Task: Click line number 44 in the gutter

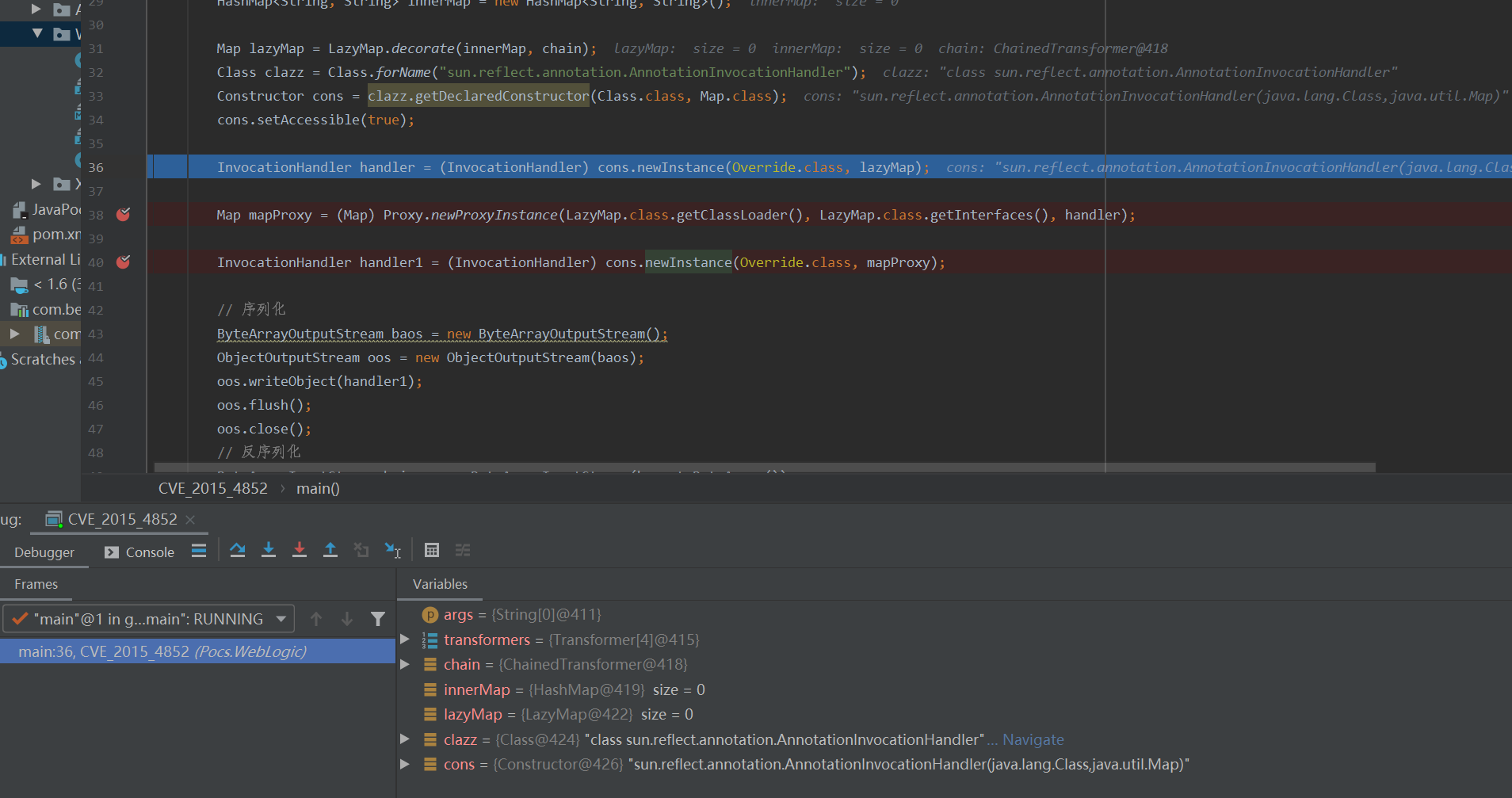Action: point(96,357)
